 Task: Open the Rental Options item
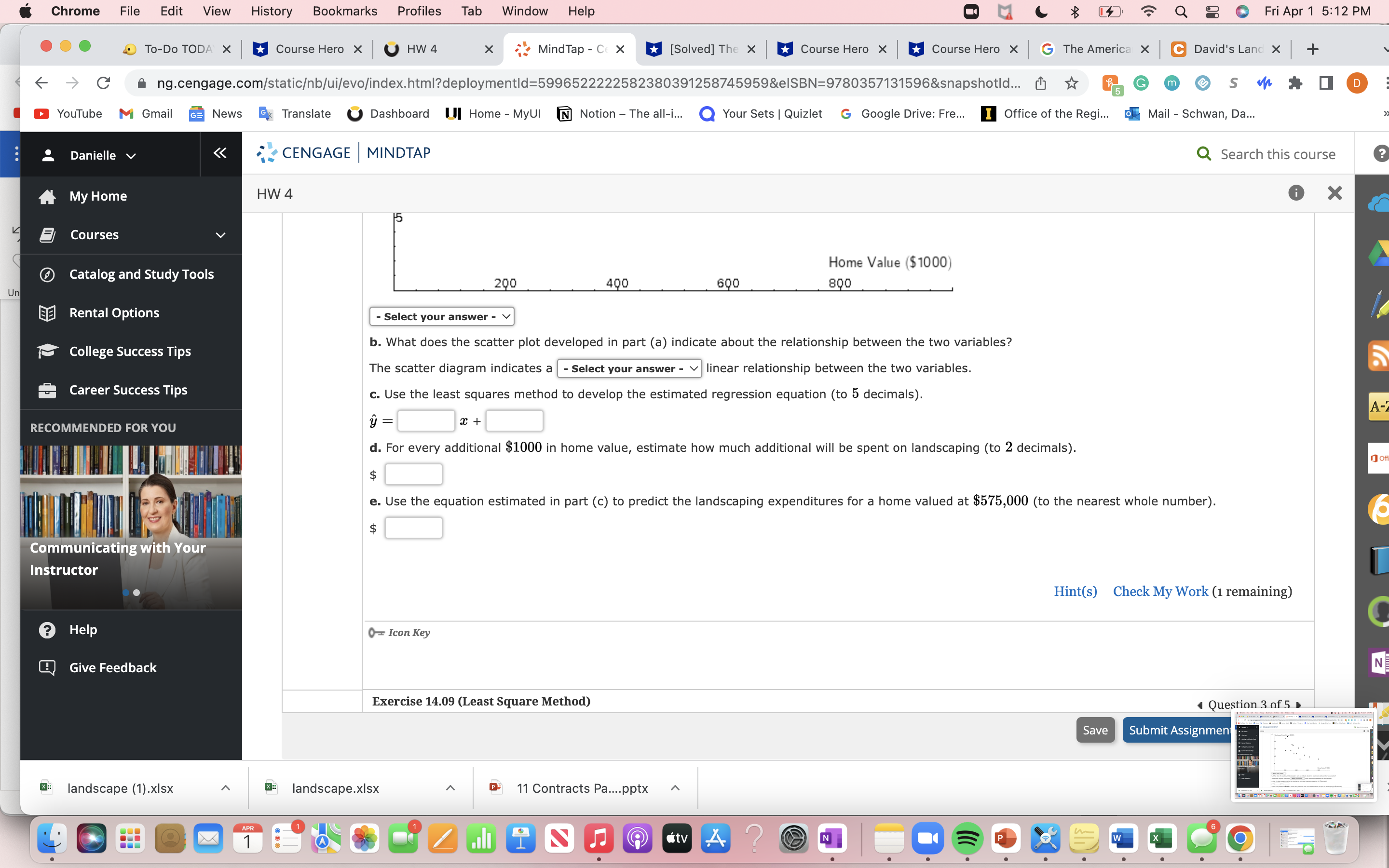tap(114, 313)
